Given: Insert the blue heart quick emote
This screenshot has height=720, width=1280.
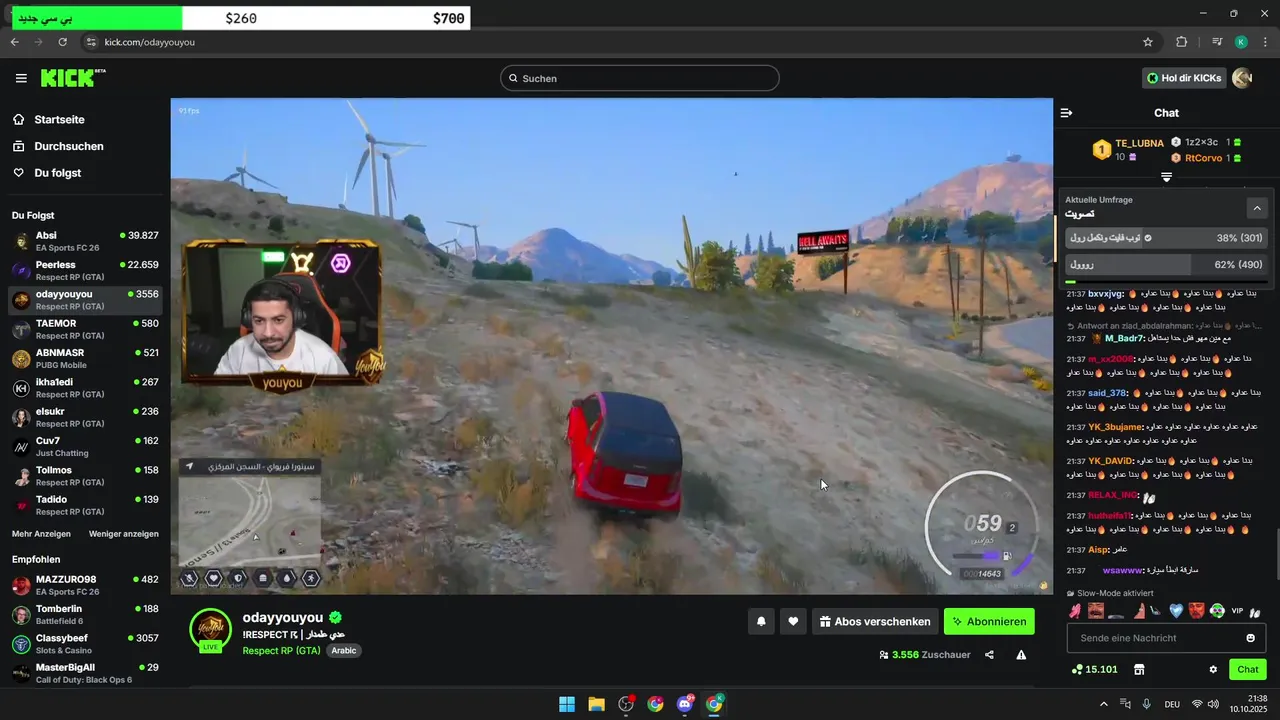Looking at the screenshot, I should [1176, 611].
